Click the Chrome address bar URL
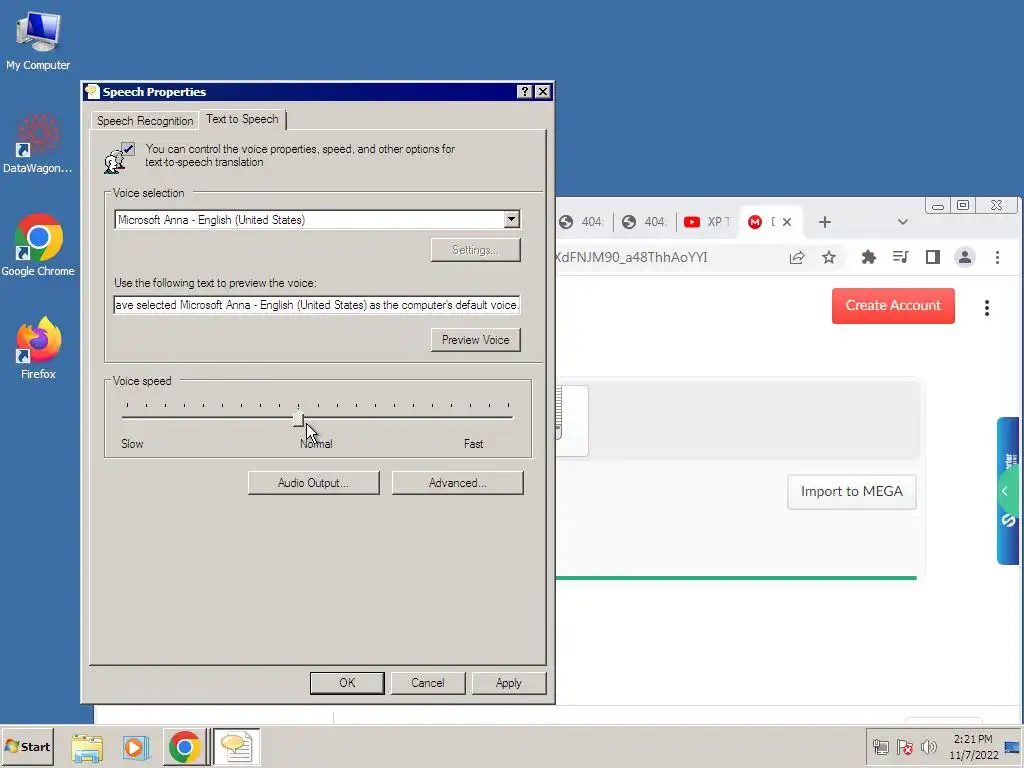Screen dimensions: 1024x768 point(632,257)
